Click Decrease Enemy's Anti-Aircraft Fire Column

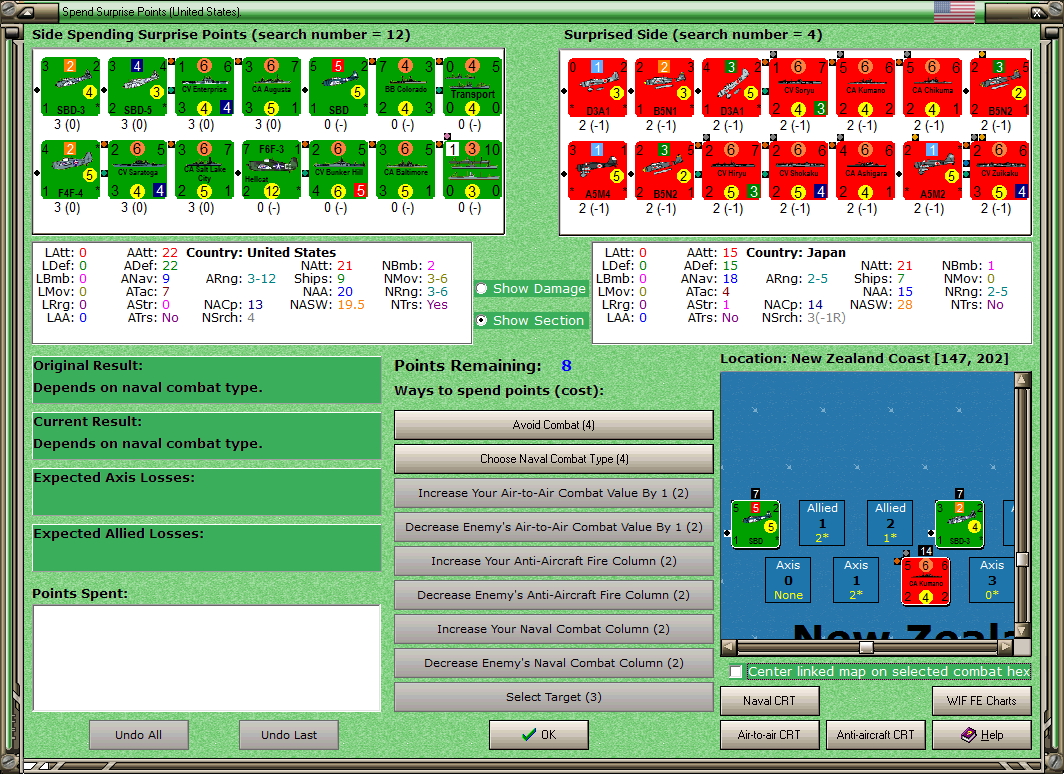554,595
